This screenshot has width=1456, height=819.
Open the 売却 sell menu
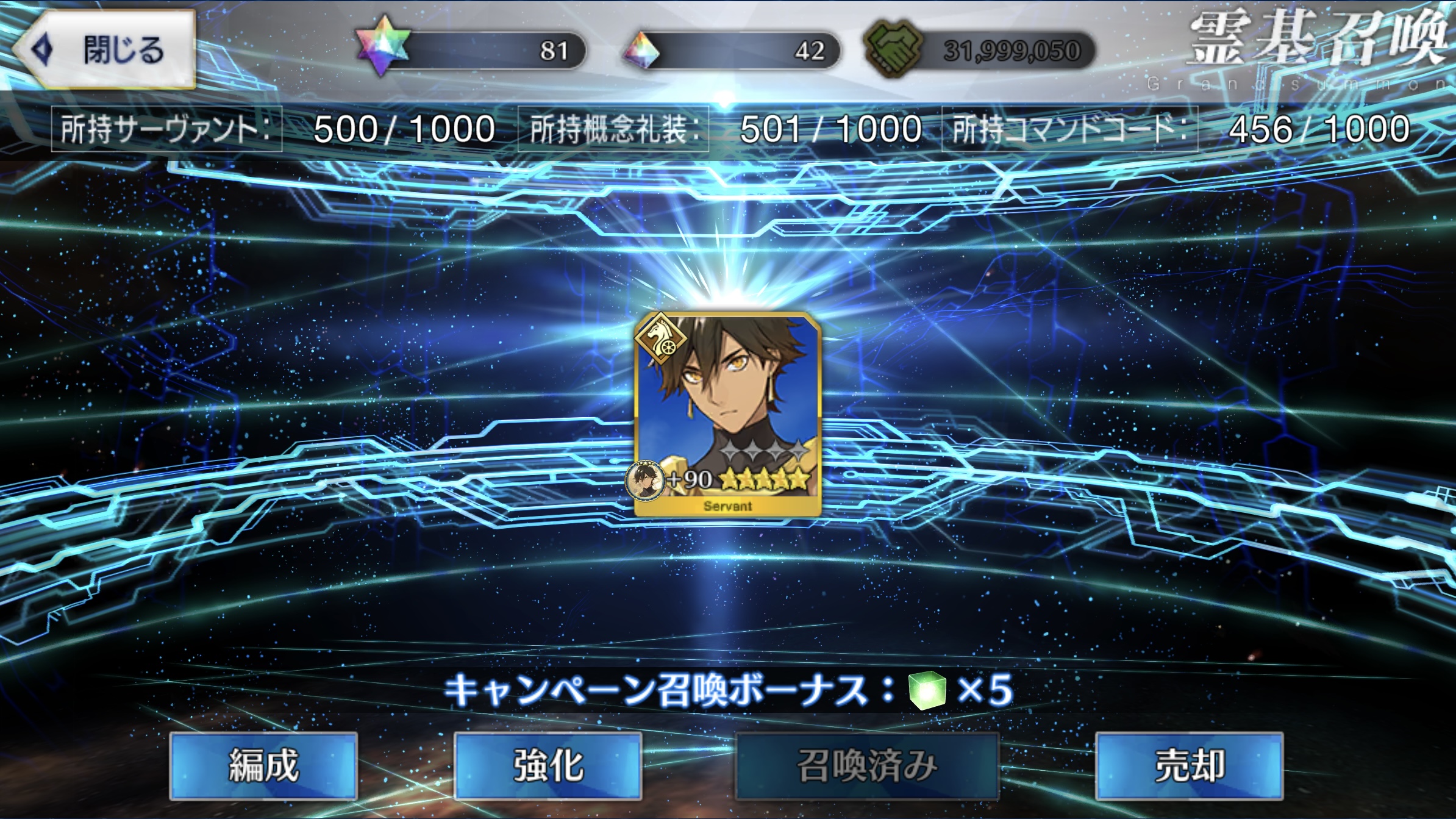pos(1190,766)
